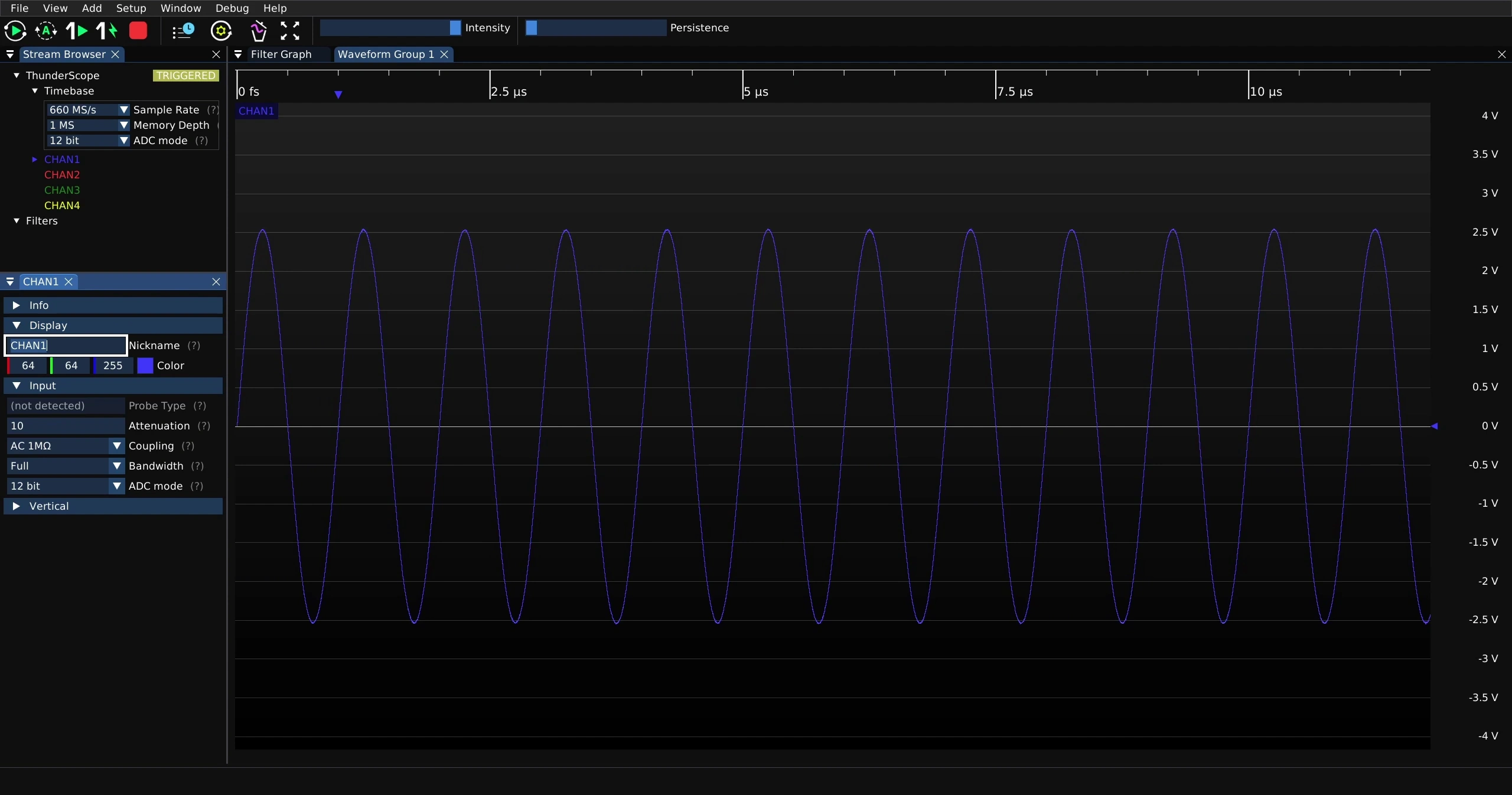Close the Waveform Group 1 tab
This screenshot has height=795, width=1512.
click(x=444, y=54)
